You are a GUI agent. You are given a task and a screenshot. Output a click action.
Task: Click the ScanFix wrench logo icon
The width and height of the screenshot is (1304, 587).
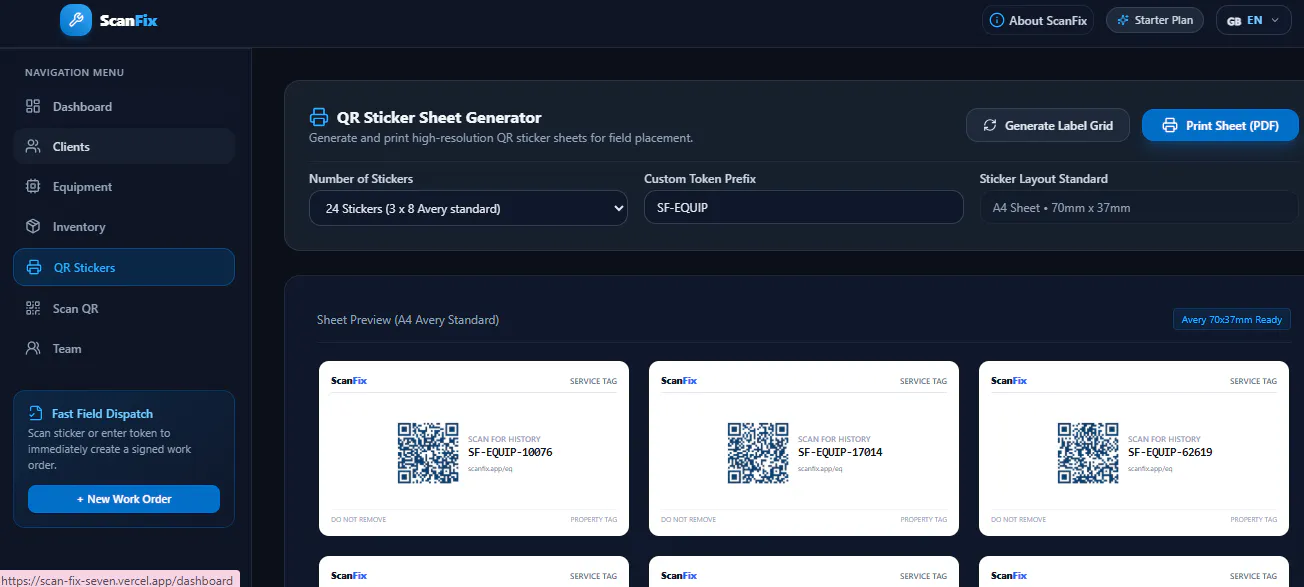[76, 20]
